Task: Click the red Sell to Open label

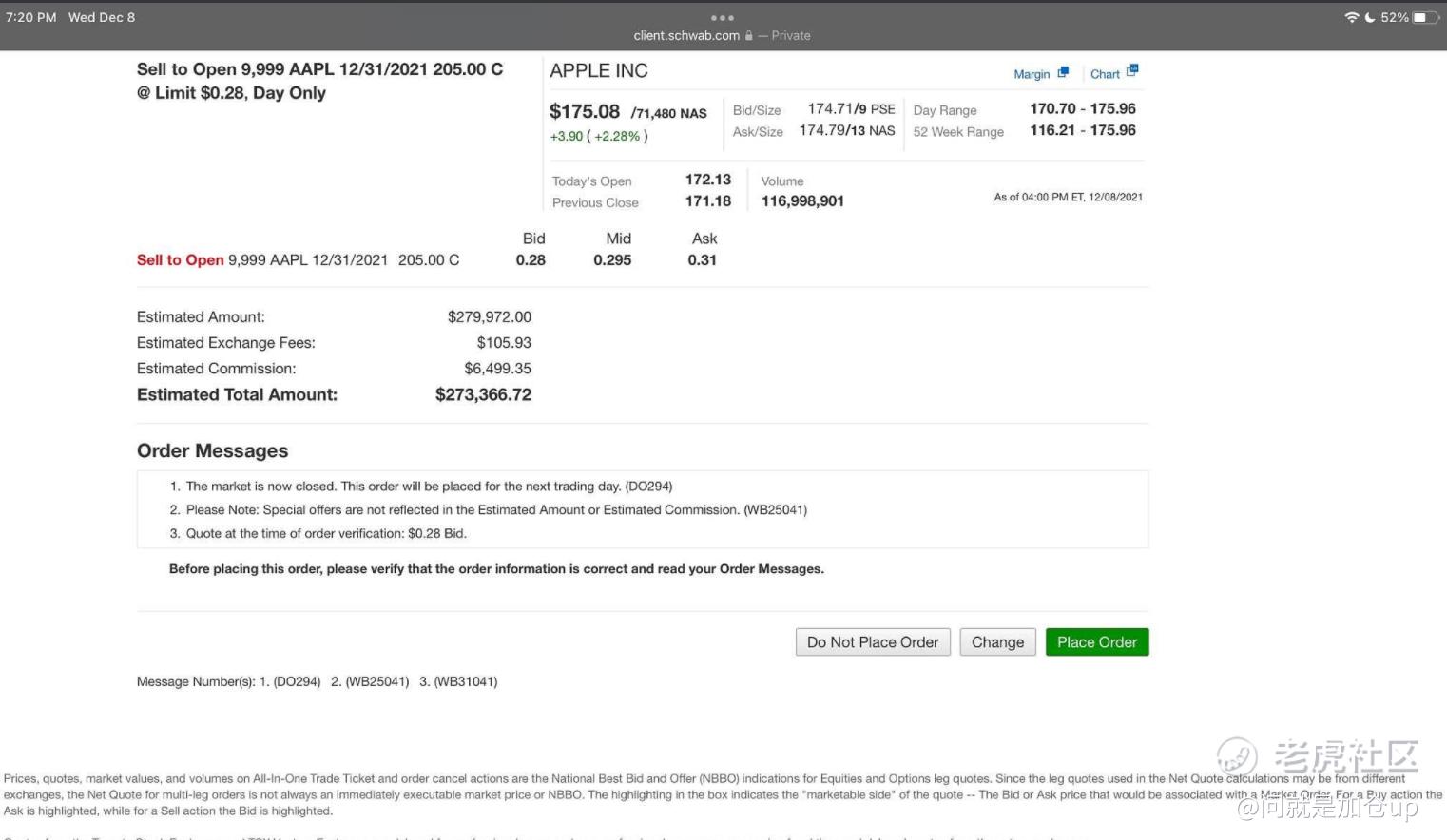Action: pyautogui.click(x=181, y=260)
